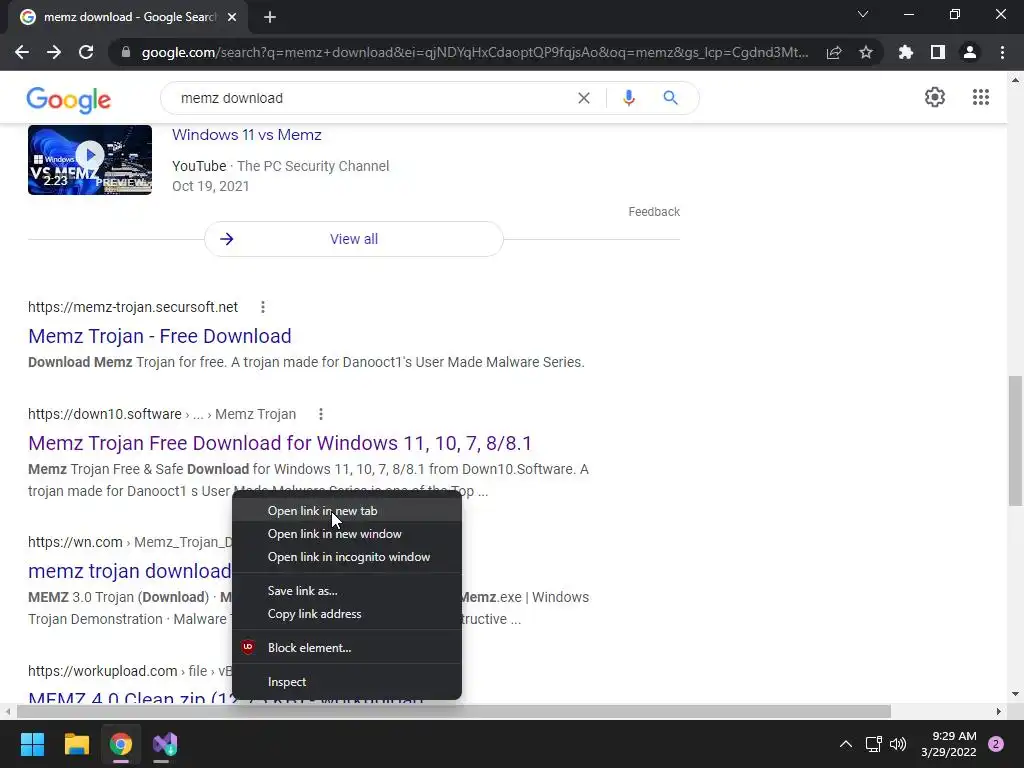Click the Chrome taskbar icon
Image resolution: width=1024 pixels, height=768 pixels.
[x=121, y=744]
